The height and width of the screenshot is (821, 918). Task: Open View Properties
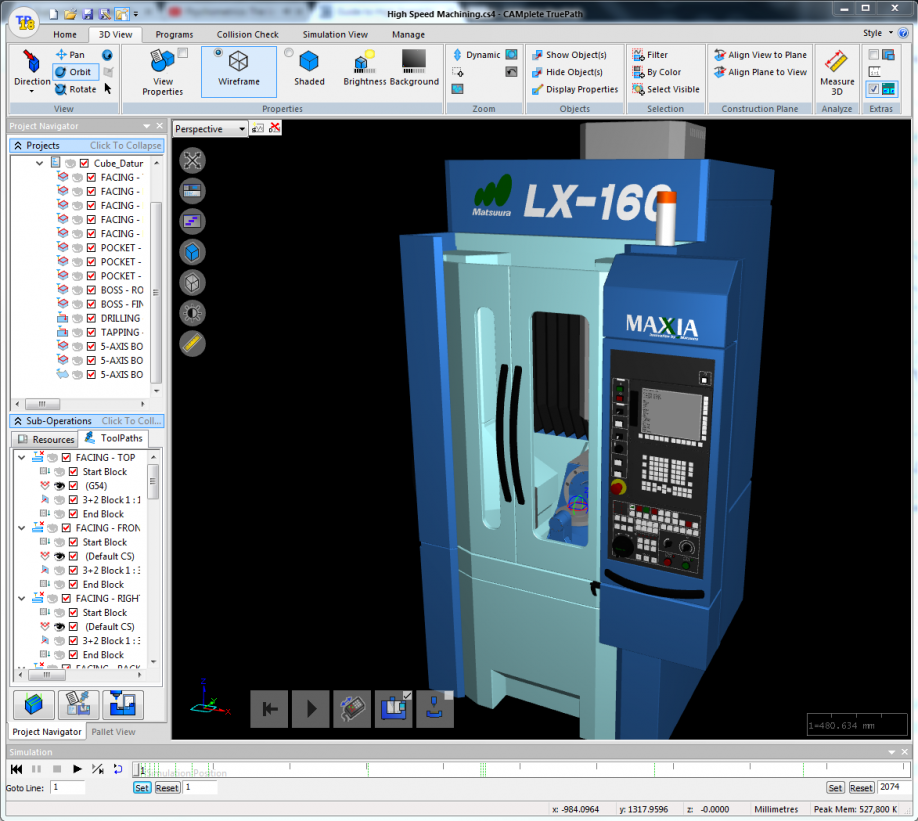(163, 73)
